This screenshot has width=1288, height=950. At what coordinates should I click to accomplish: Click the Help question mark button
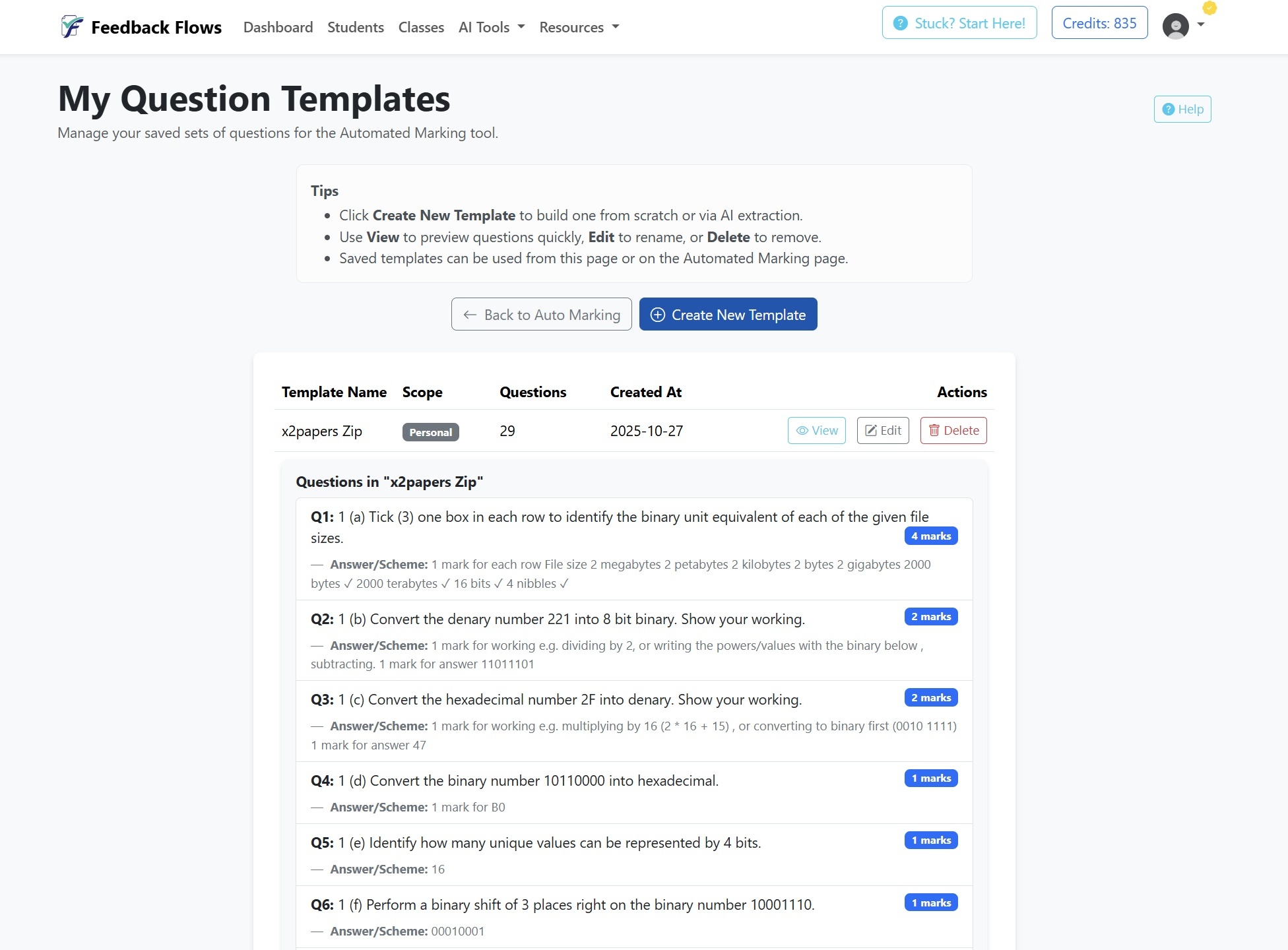[1182, 109]
